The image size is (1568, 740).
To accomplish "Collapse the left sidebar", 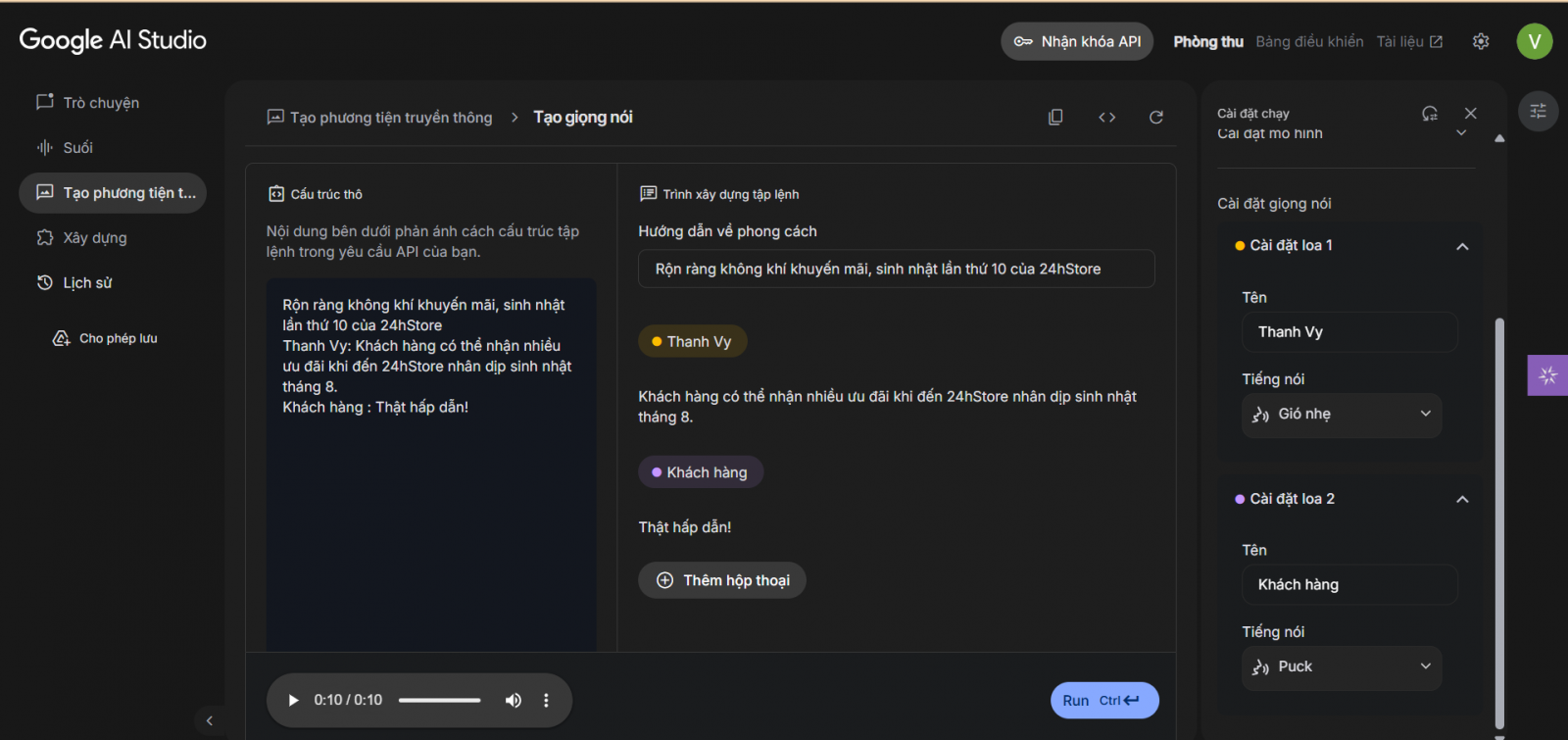I will [209, 720].
